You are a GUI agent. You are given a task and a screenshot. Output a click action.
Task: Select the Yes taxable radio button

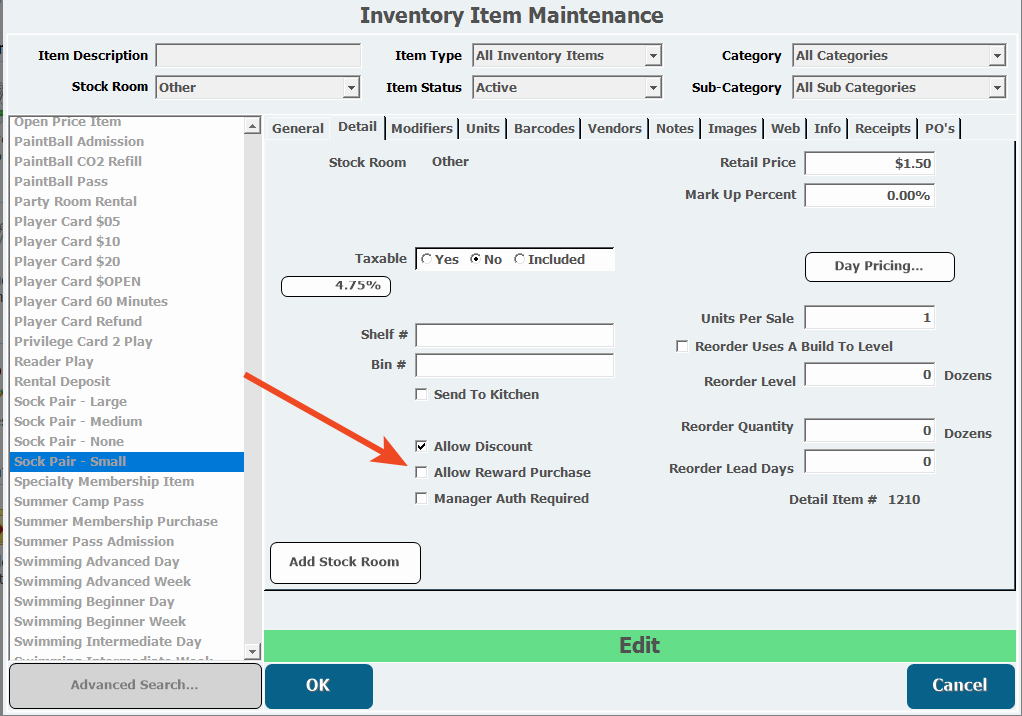click(428, 260)
